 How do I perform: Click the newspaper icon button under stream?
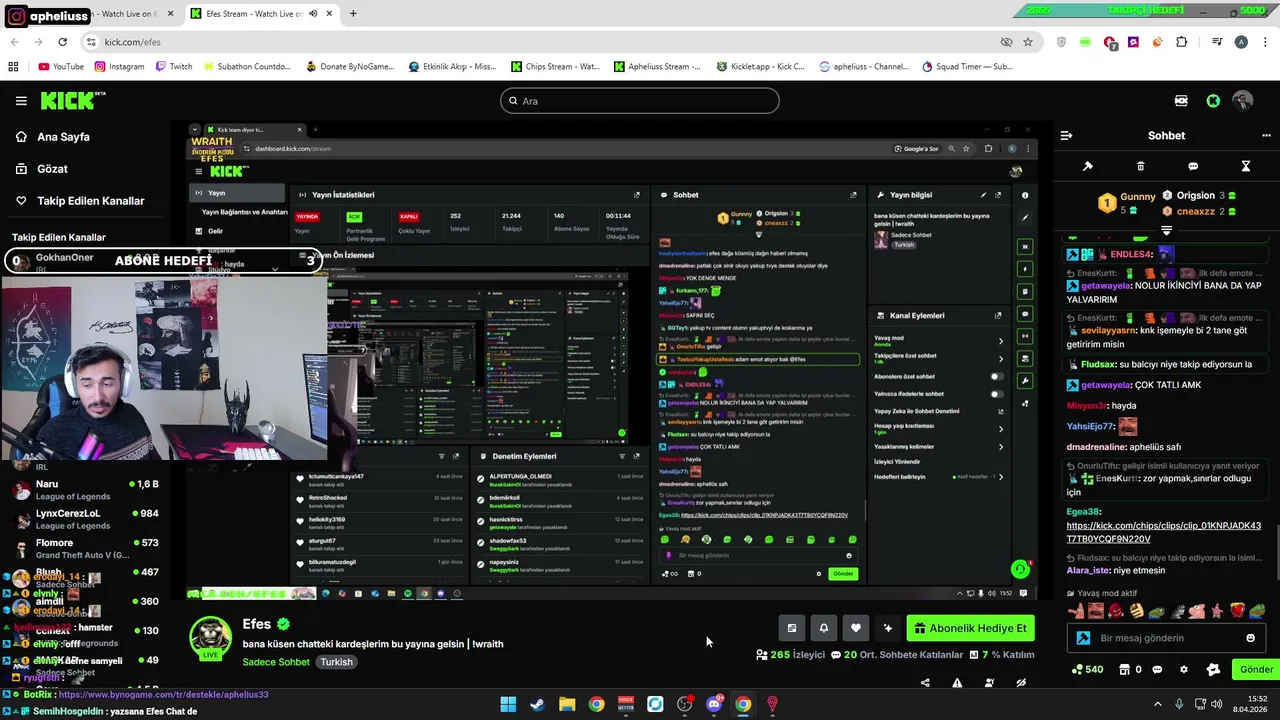(791, 628)
